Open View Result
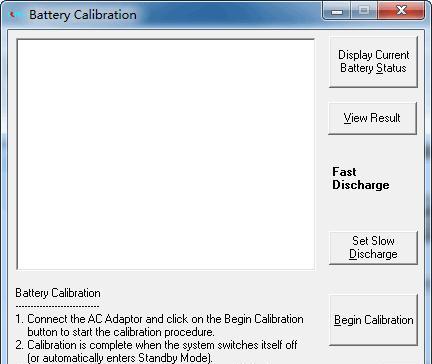 [372, 118]
